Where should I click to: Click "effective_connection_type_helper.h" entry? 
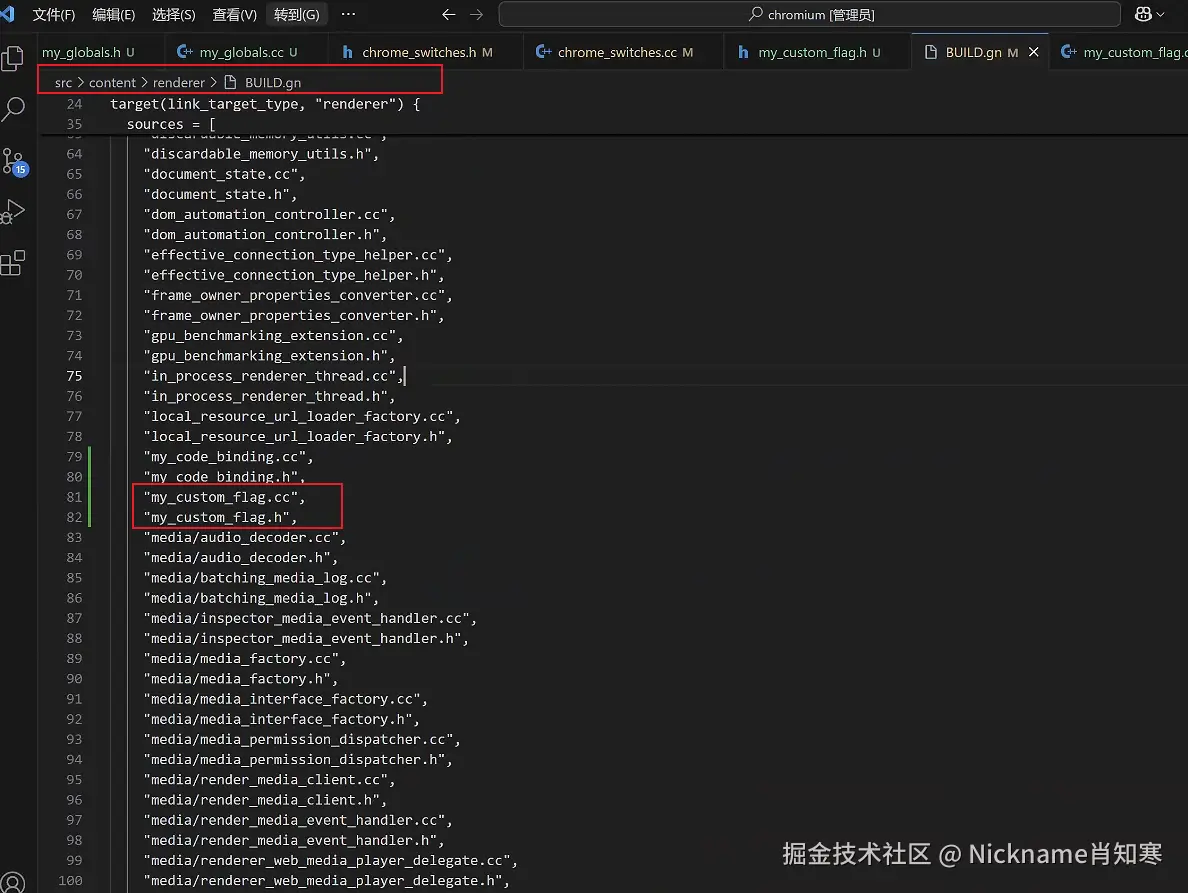point(290,275)
